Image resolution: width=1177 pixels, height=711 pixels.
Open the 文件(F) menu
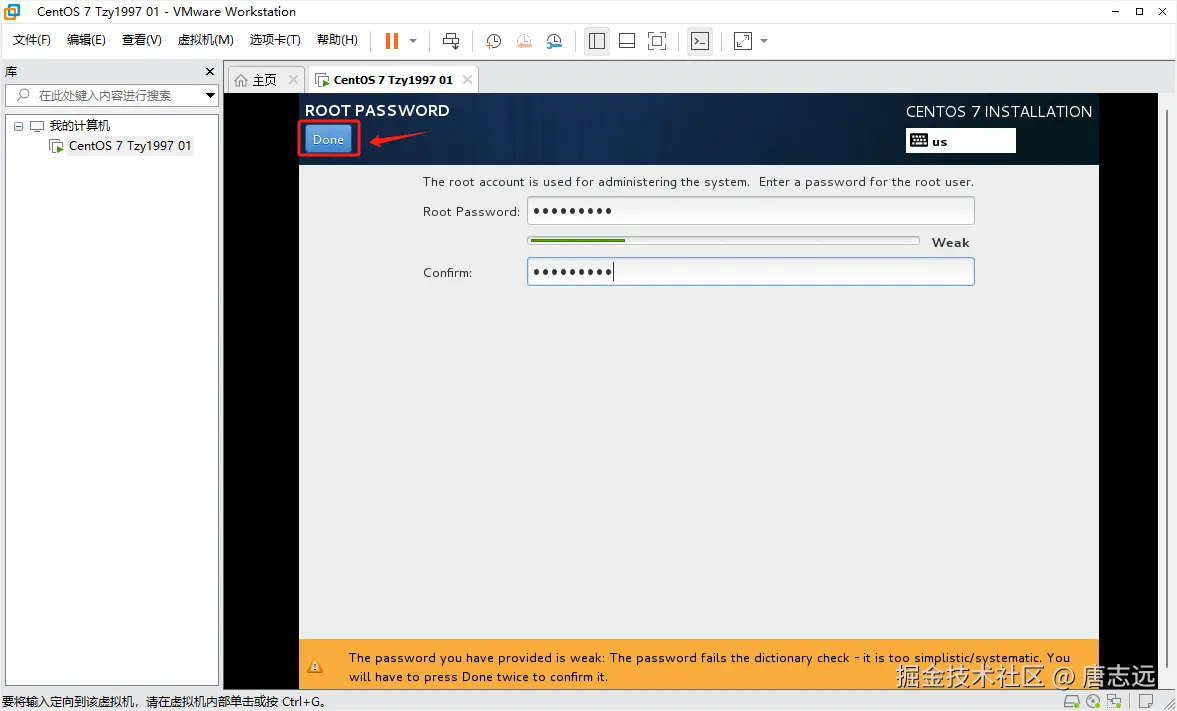coord(32,40)
